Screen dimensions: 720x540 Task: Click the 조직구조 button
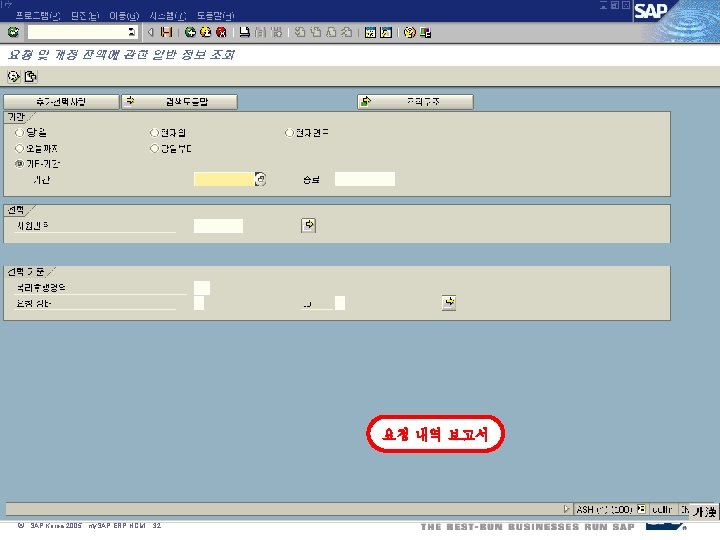415,102
